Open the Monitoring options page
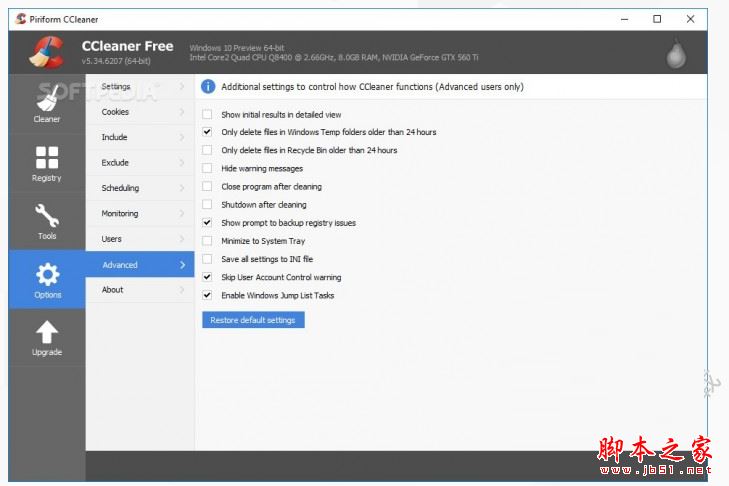This screenshot has height=486, width=729. 140,213
